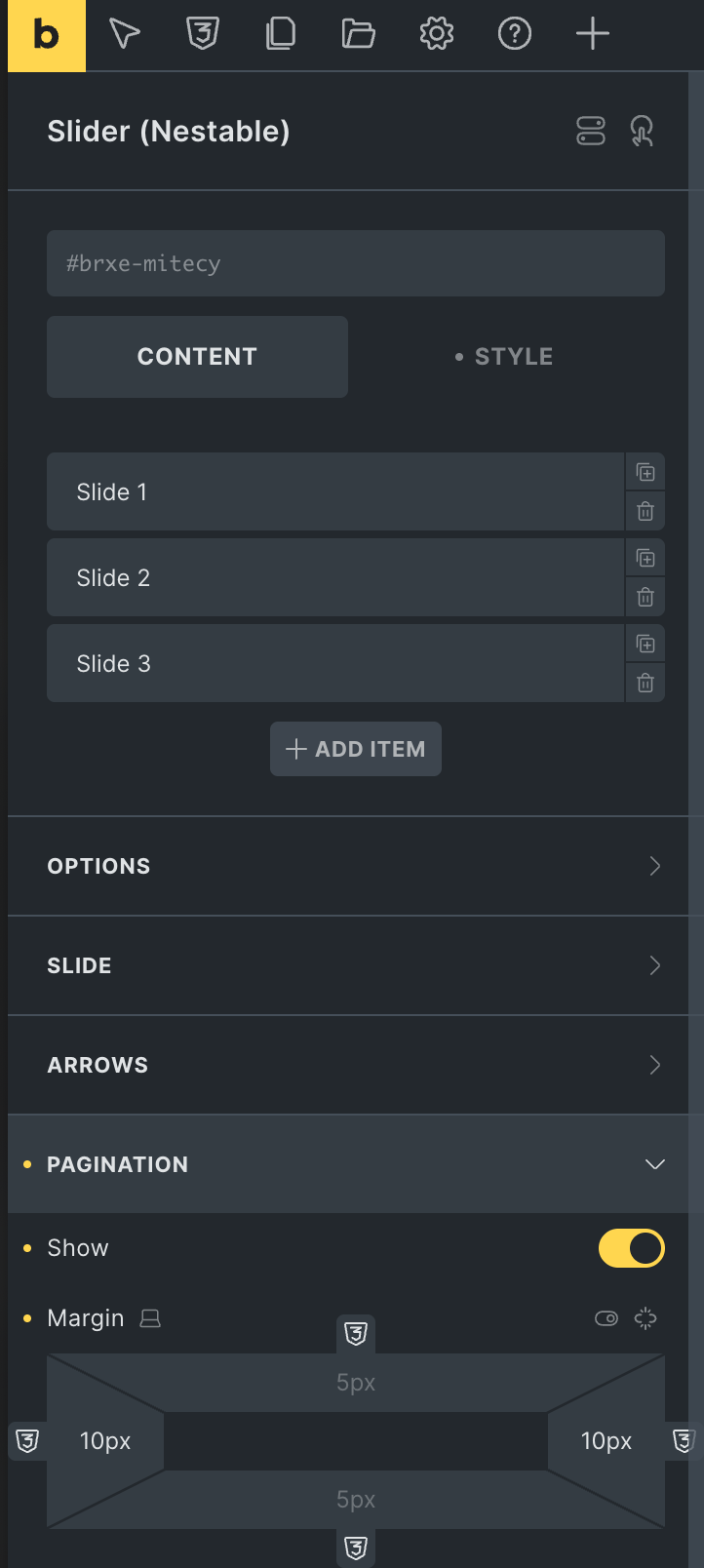Screen dimensions: 704x1568
Task: Open the Interactions icon next to Slider title
Action: click(641, 132)
